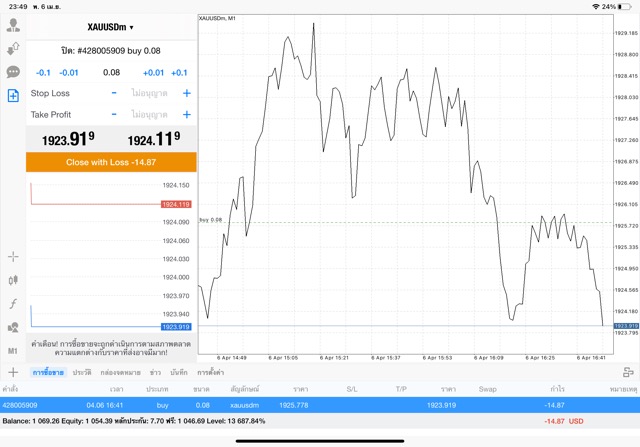This screenshot has height=447, width=640.
Task: Open the chat messages icon
Action: tap(13, 72)
